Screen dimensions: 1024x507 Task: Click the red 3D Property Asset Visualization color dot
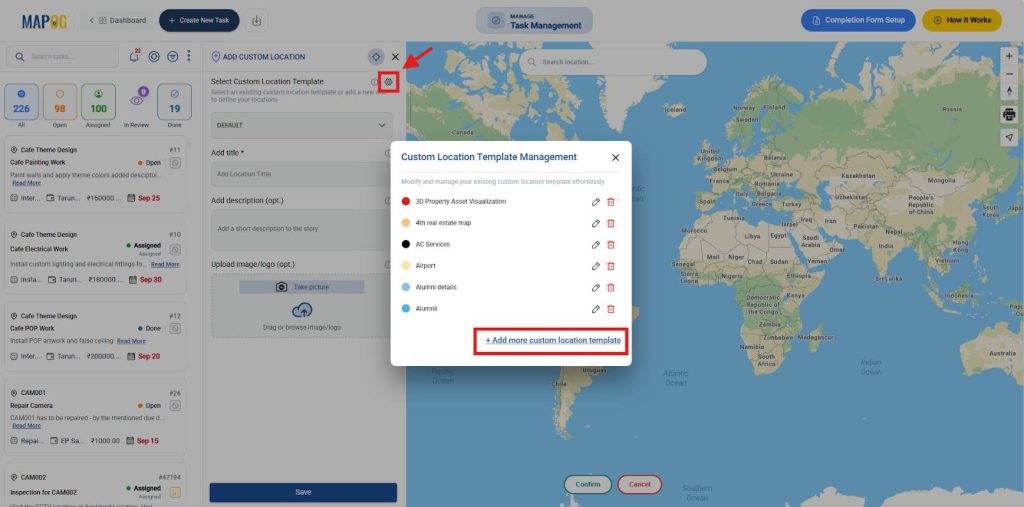(406, 202)
